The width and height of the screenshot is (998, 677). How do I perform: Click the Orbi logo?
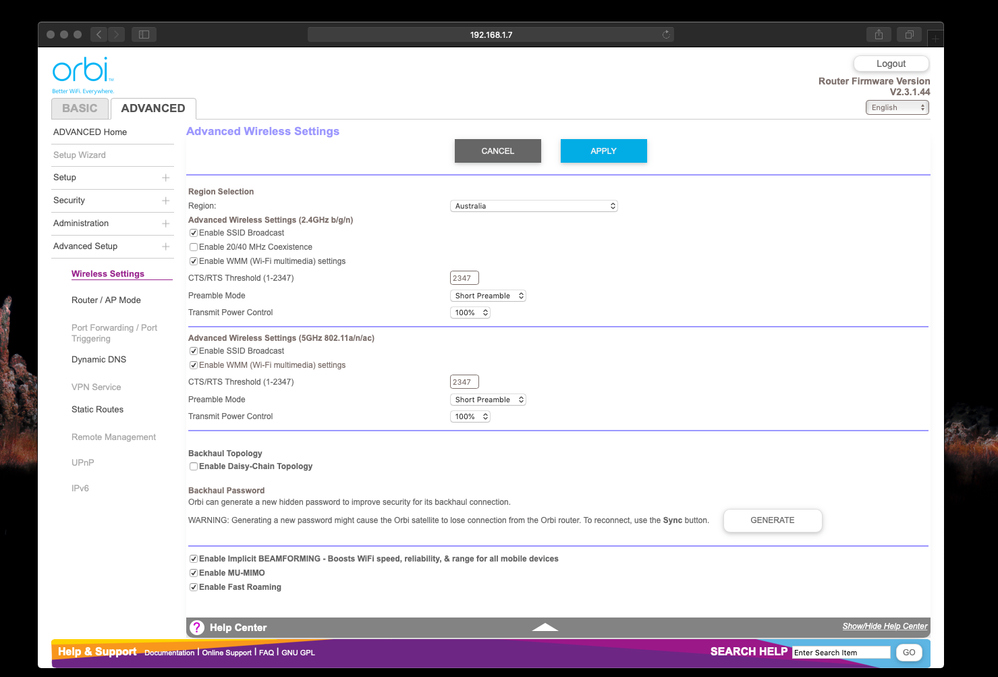coord(83,73)
